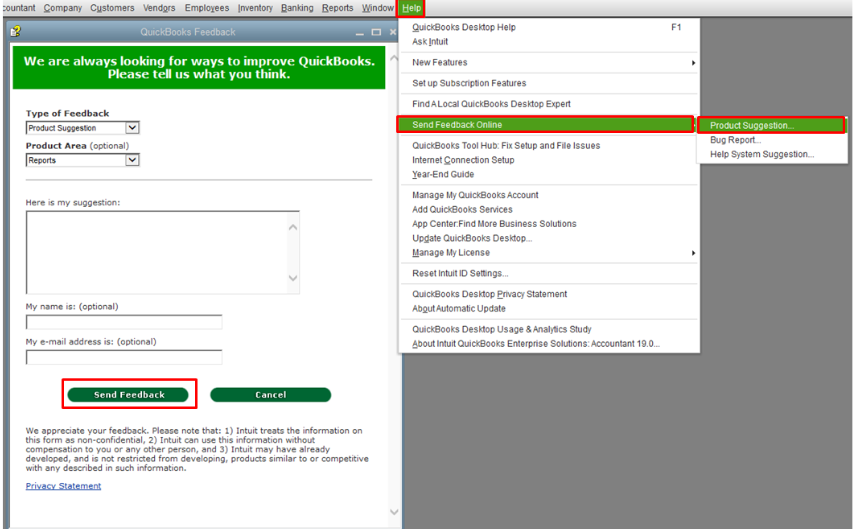Open the Type of Feedback dropdown
Viewport: 853px width, 529px height.
pyautogui.click(x=132, y=128)
